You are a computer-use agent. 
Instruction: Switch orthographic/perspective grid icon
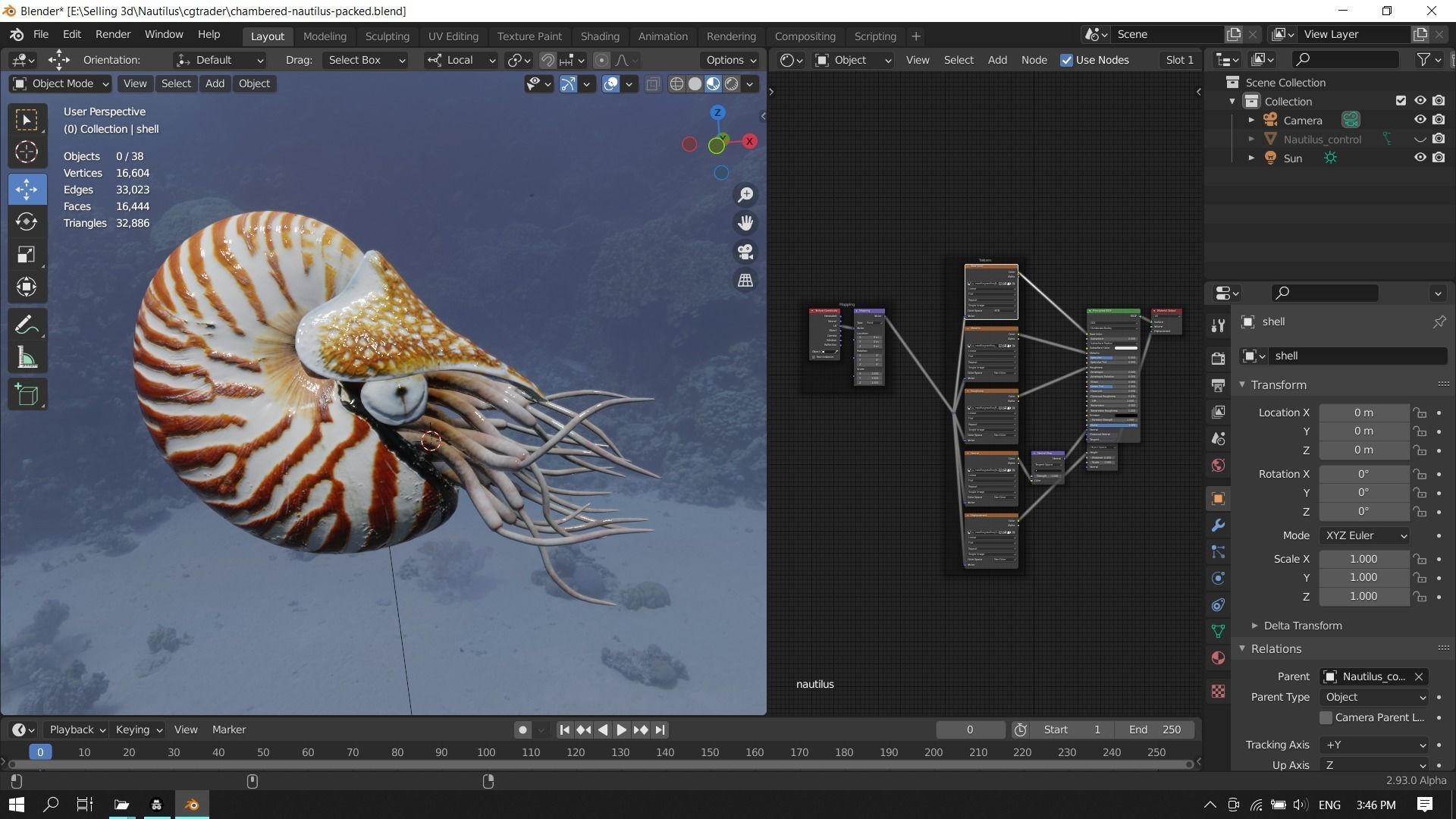(x=745, y=281)
